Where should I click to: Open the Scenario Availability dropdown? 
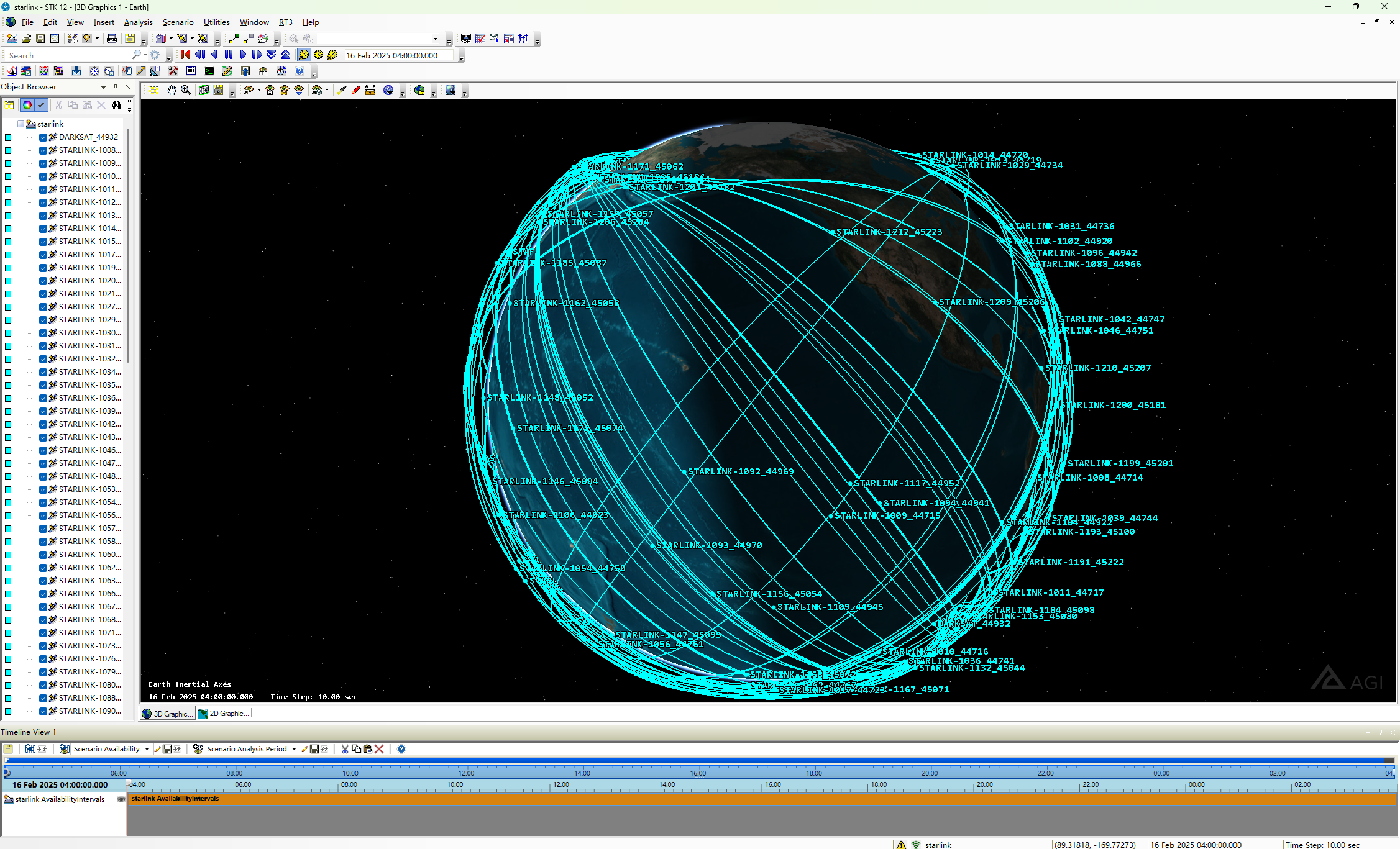click(147, 749)
